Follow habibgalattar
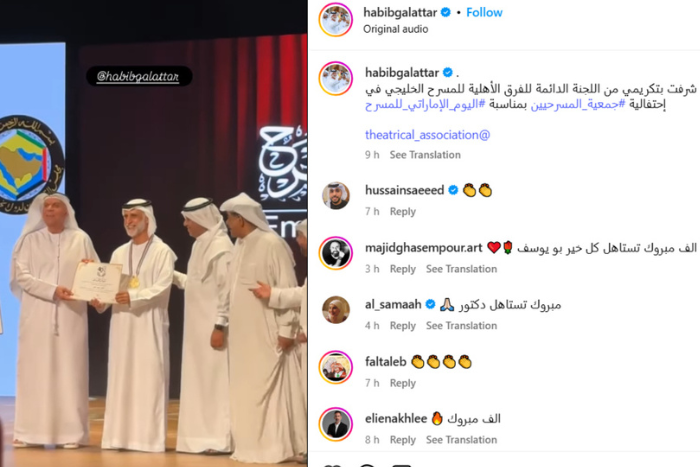This screenshot has width=700, height=467. [x=484, y=13]
